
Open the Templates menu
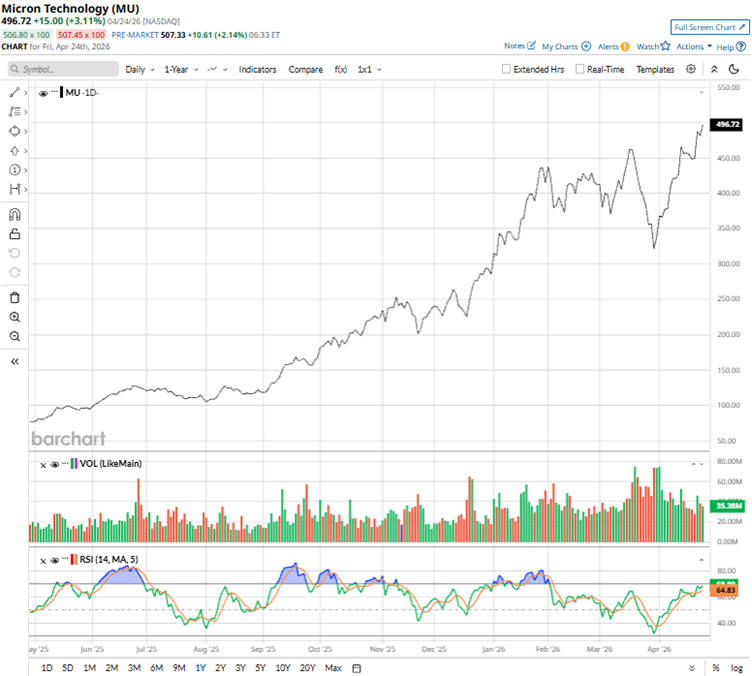click(655, 70)
